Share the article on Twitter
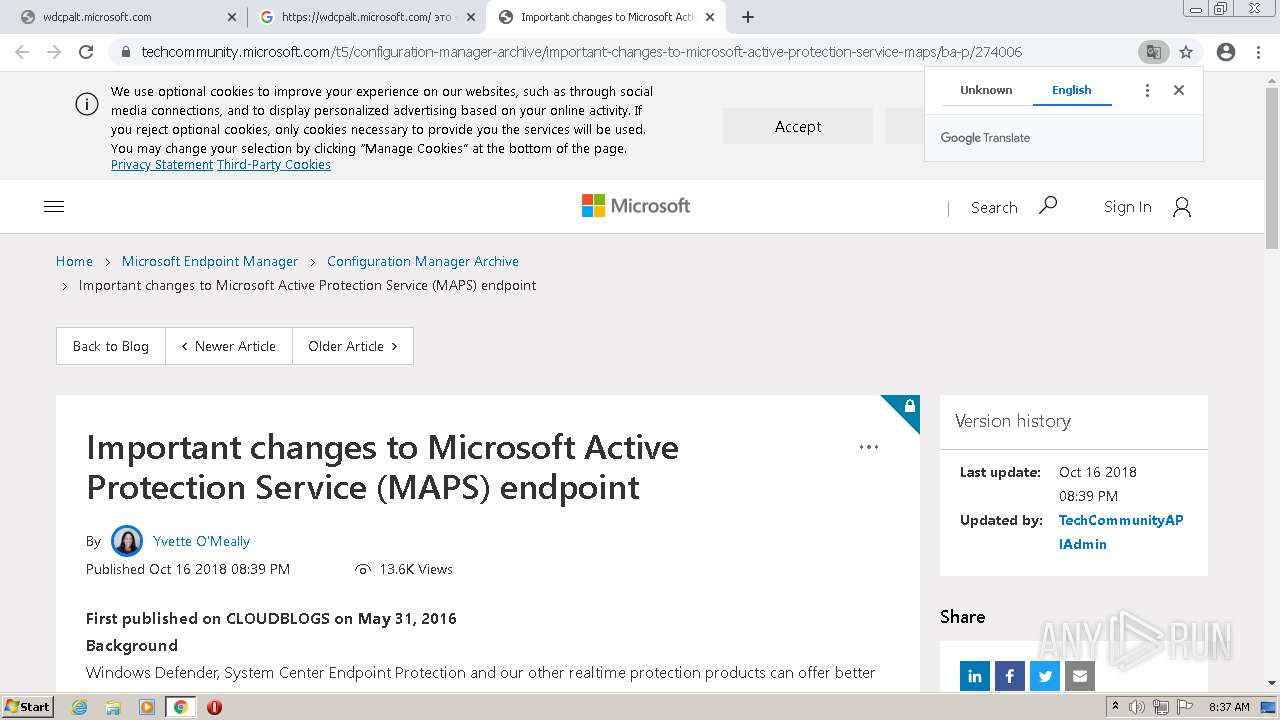 pos(1045,676)
